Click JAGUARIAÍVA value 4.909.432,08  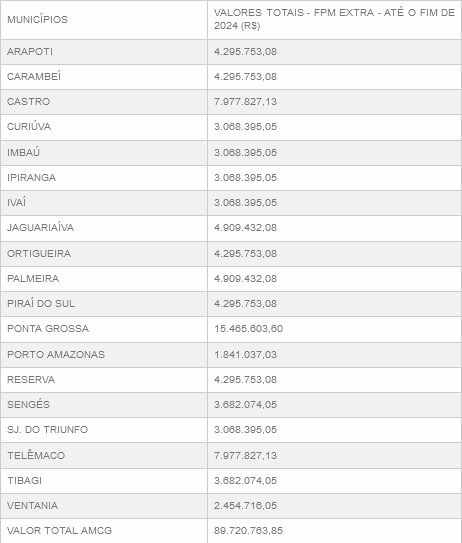pos(245,228)
